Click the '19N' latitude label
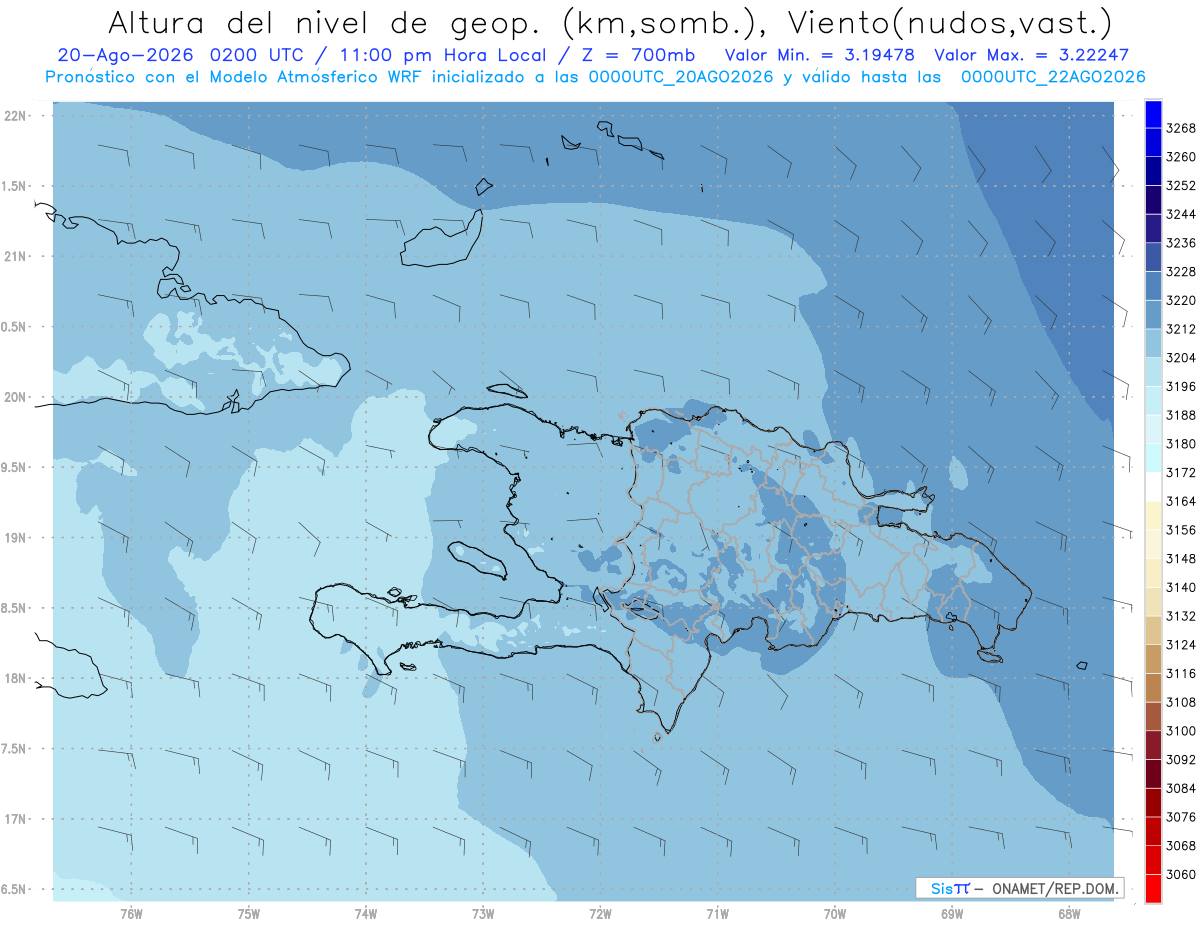This screenshot has height=927, width=1200. point(16,538)
